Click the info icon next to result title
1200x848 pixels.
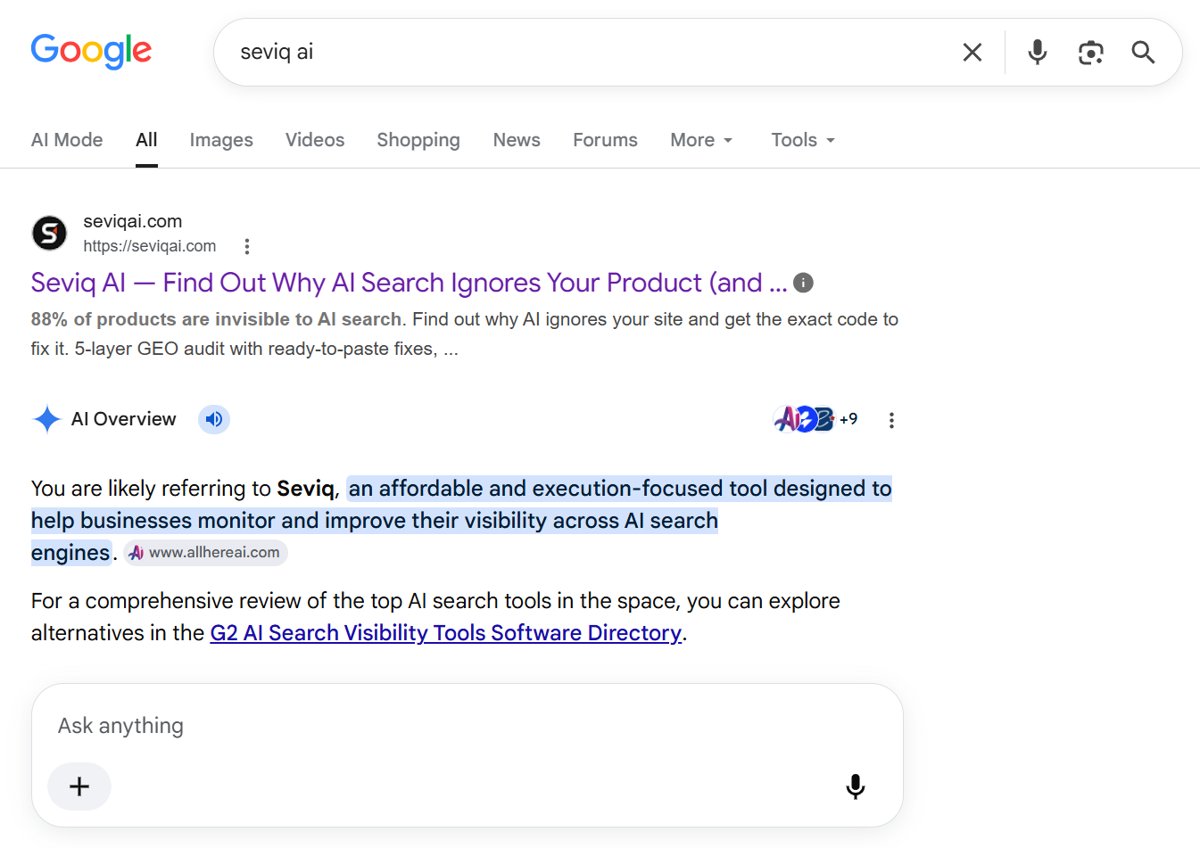(803, 283)
